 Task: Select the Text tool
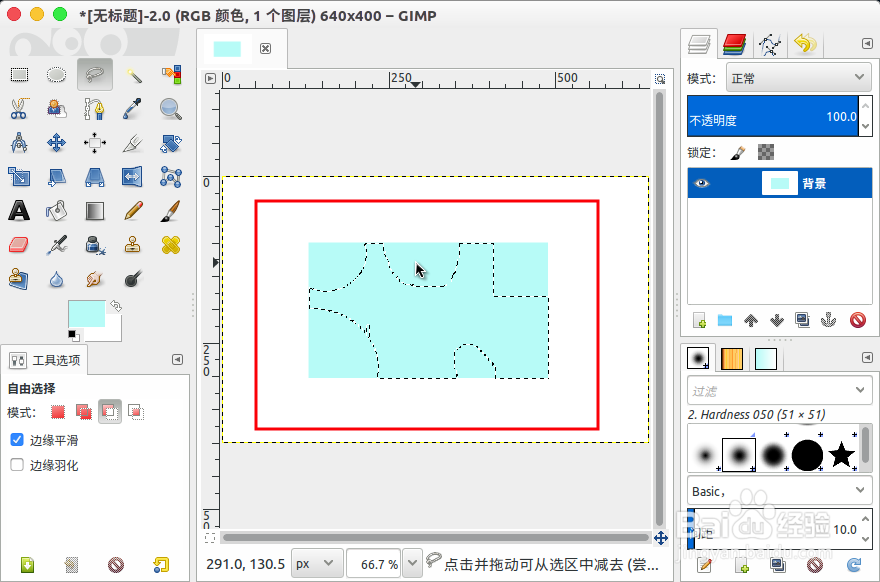coord(19,211)
